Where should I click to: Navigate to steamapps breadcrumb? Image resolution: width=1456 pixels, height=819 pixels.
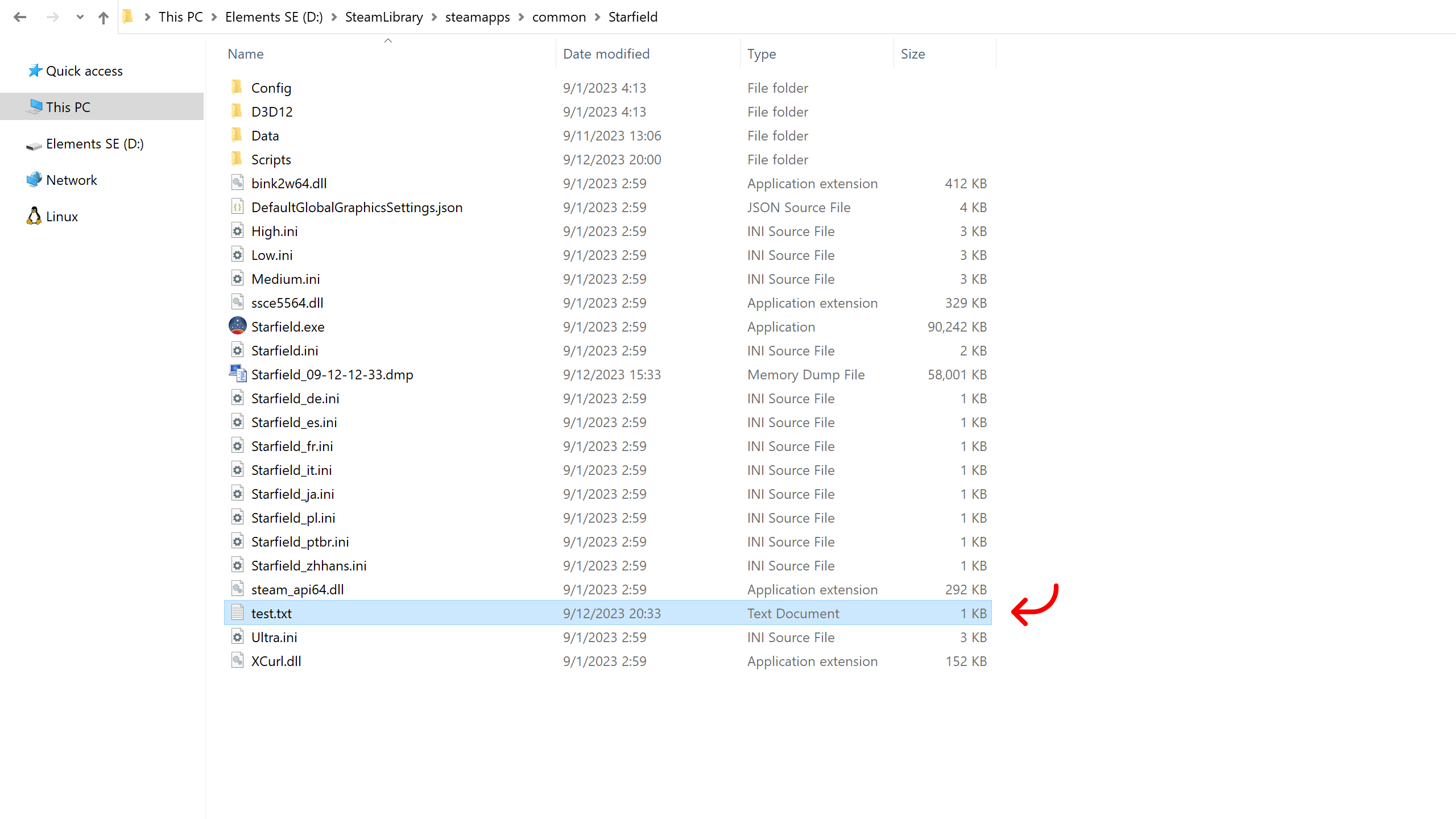[478, 17]
